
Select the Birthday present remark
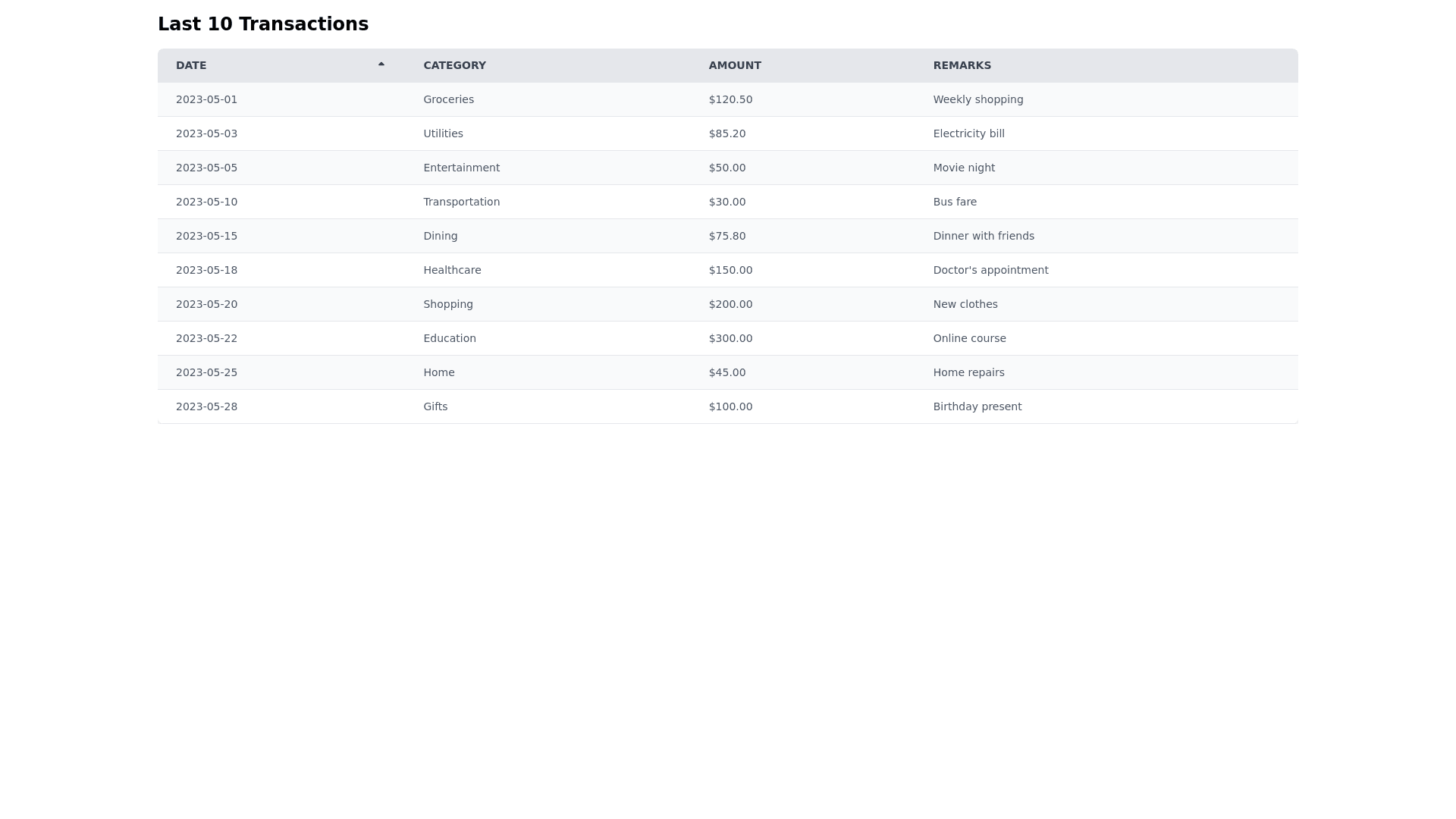977,406
